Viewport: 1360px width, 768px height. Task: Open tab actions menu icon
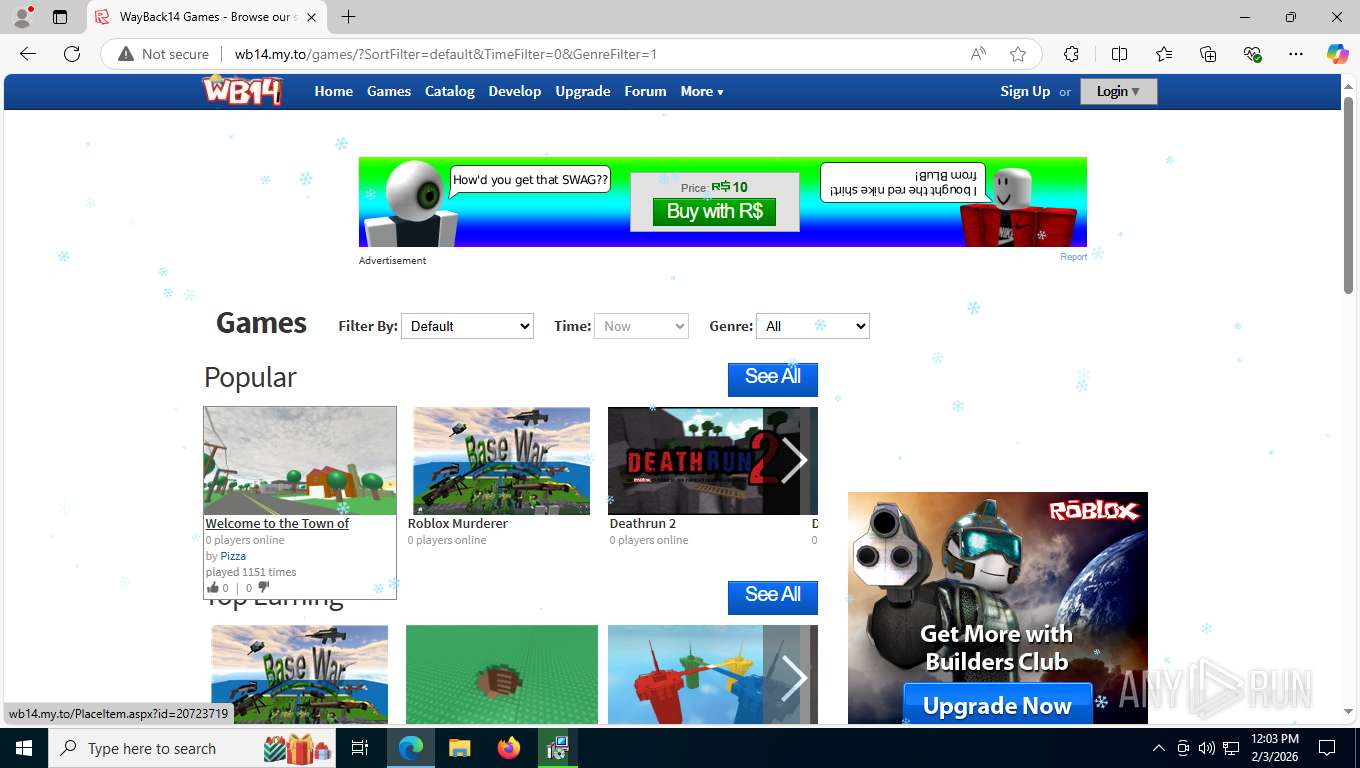click(60, 17)
